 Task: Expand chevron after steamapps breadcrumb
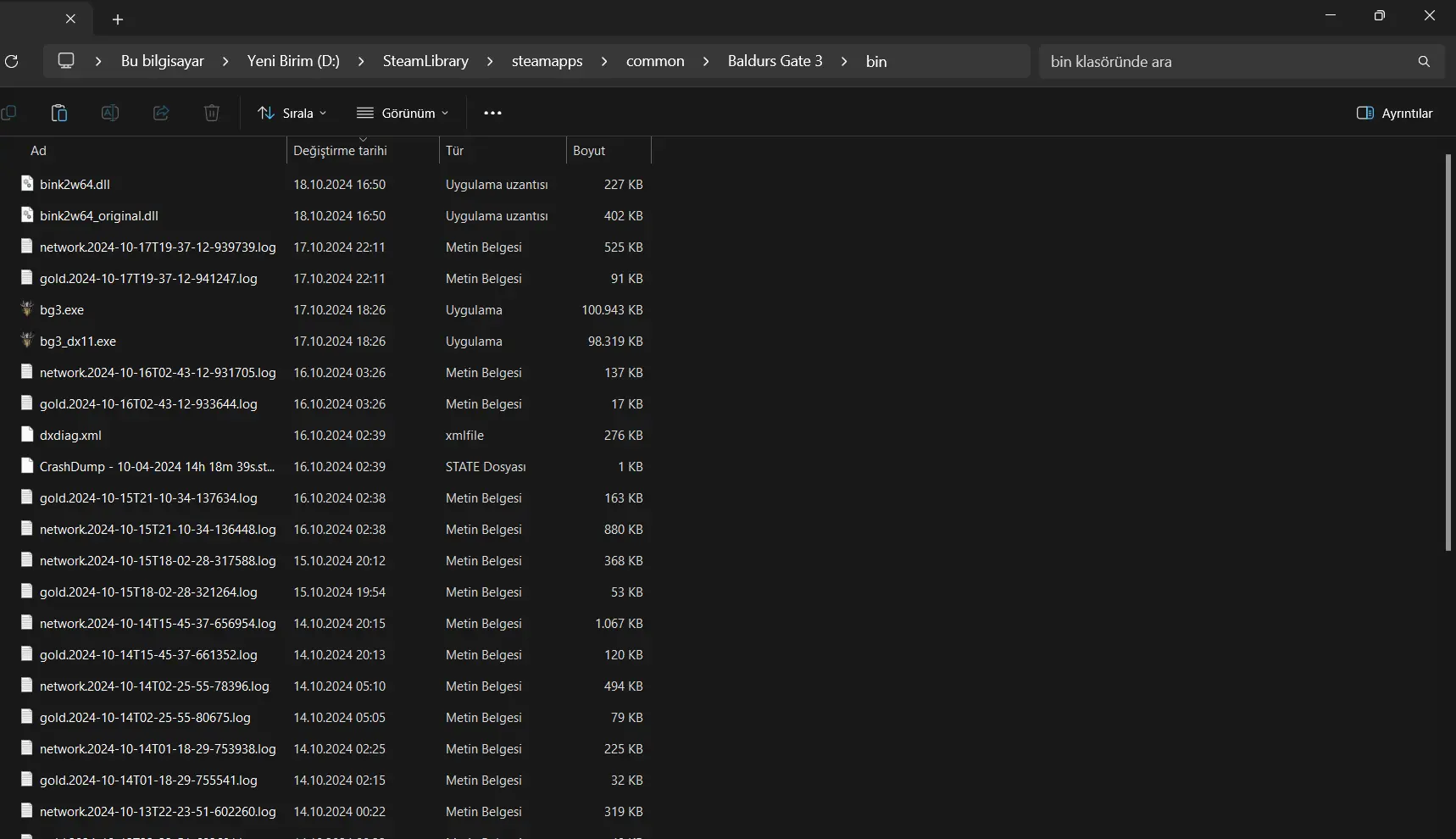pyautogui.click(x=604, y=61)
